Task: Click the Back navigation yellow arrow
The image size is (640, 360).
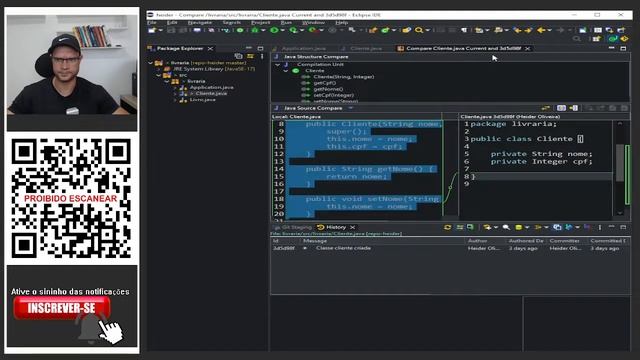Action: 541,30
